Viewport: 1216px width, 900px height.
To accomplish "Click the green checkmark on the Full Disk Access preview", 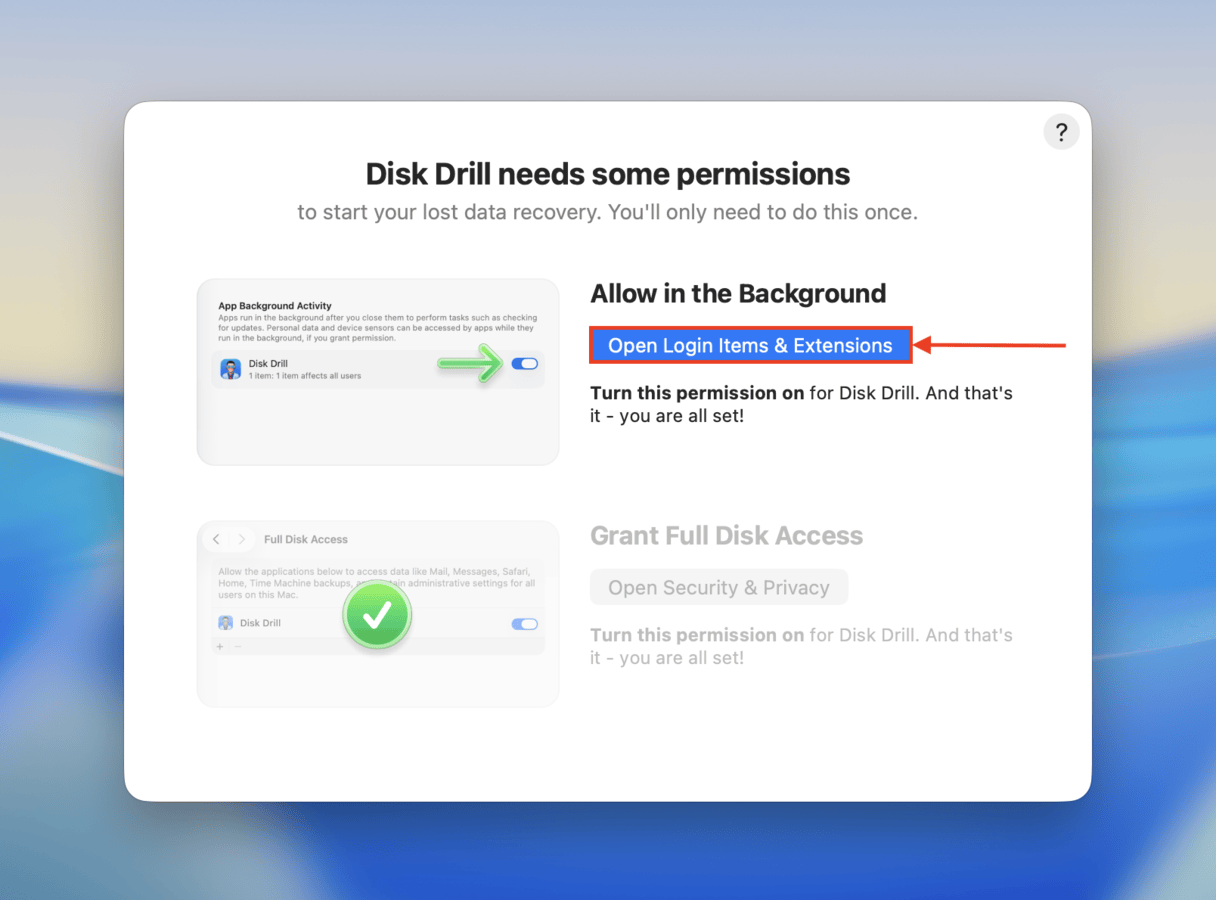I will point(377,614).
